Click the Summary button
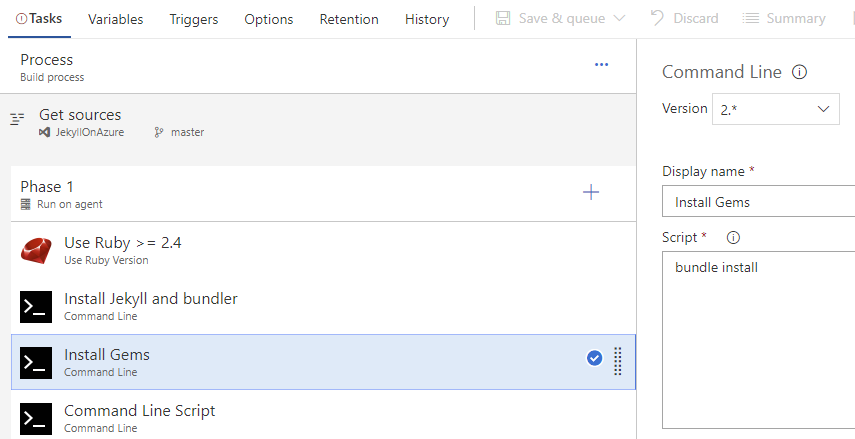This screenshot has width=855, height=439. 784,19
